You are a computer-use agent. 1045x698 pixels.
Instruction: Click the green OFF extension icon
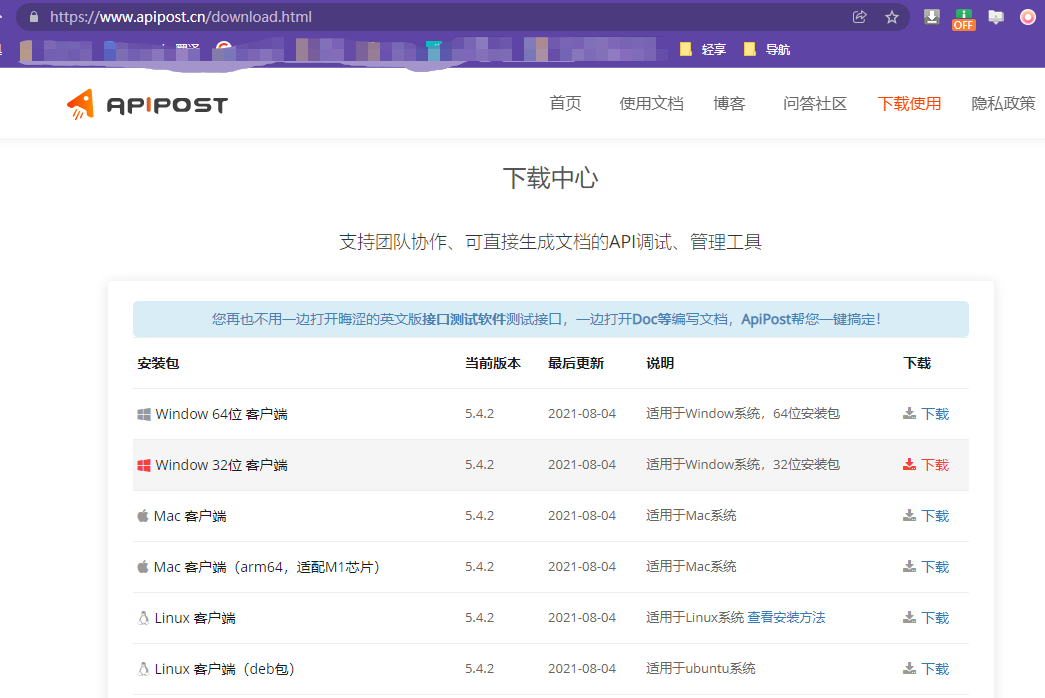point(964,19)
